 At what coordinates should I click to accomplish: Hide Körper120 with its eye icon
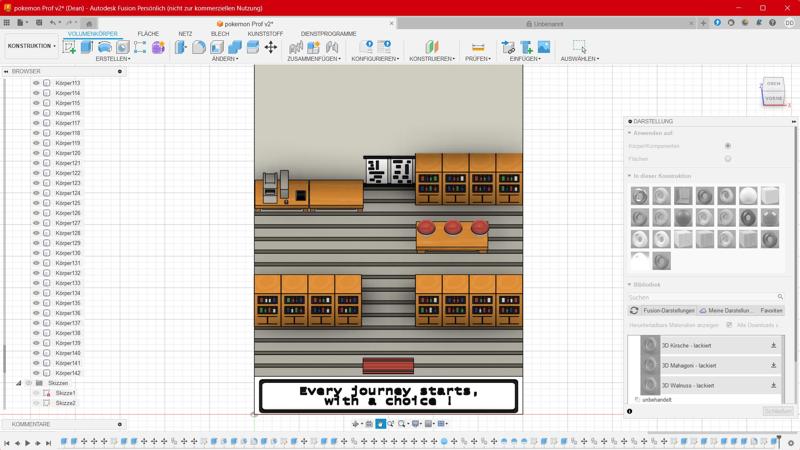[x=36, y=153]
